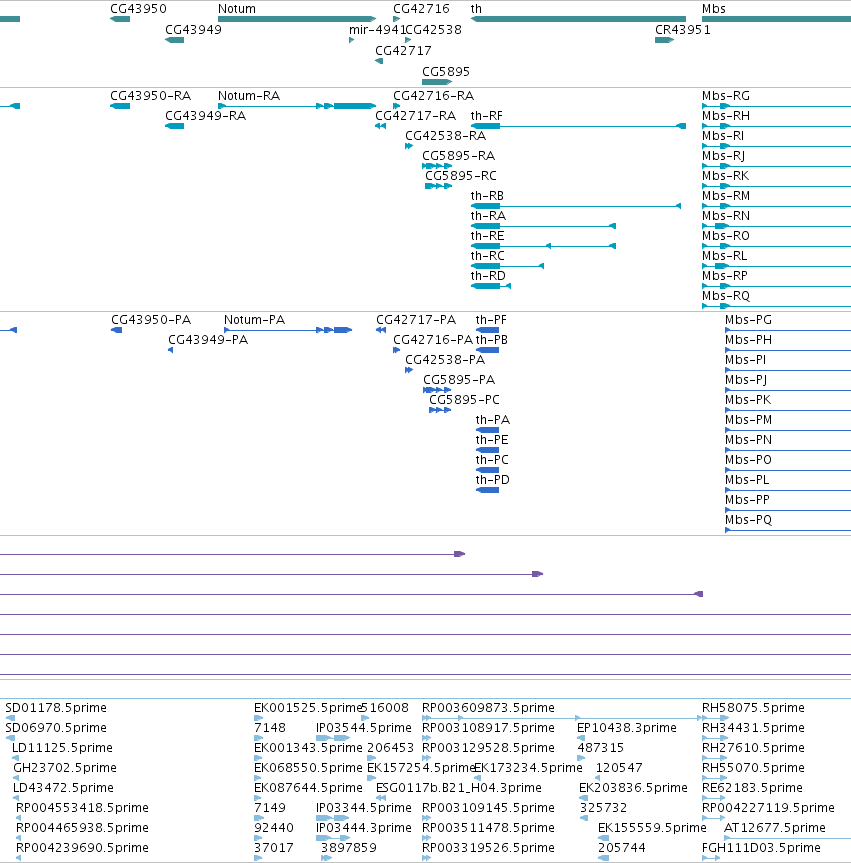The height and width of the screenshot is (863, 851).
Task: Select the EK068550.5prime EST
Action: pyautogui.click(x=258, y=778)
